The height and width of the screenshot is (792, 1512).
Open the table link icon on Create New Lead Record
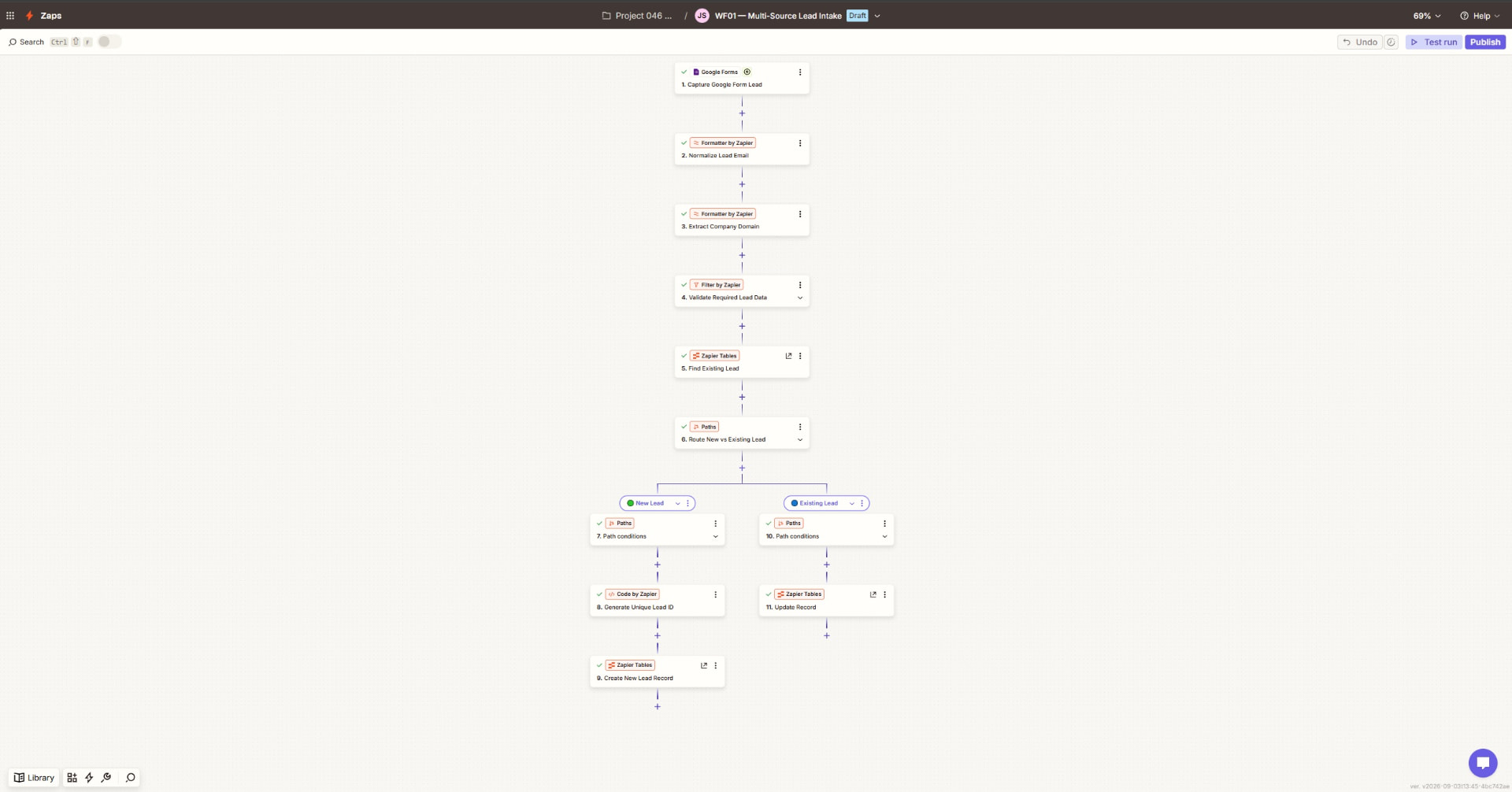point(704,665)
